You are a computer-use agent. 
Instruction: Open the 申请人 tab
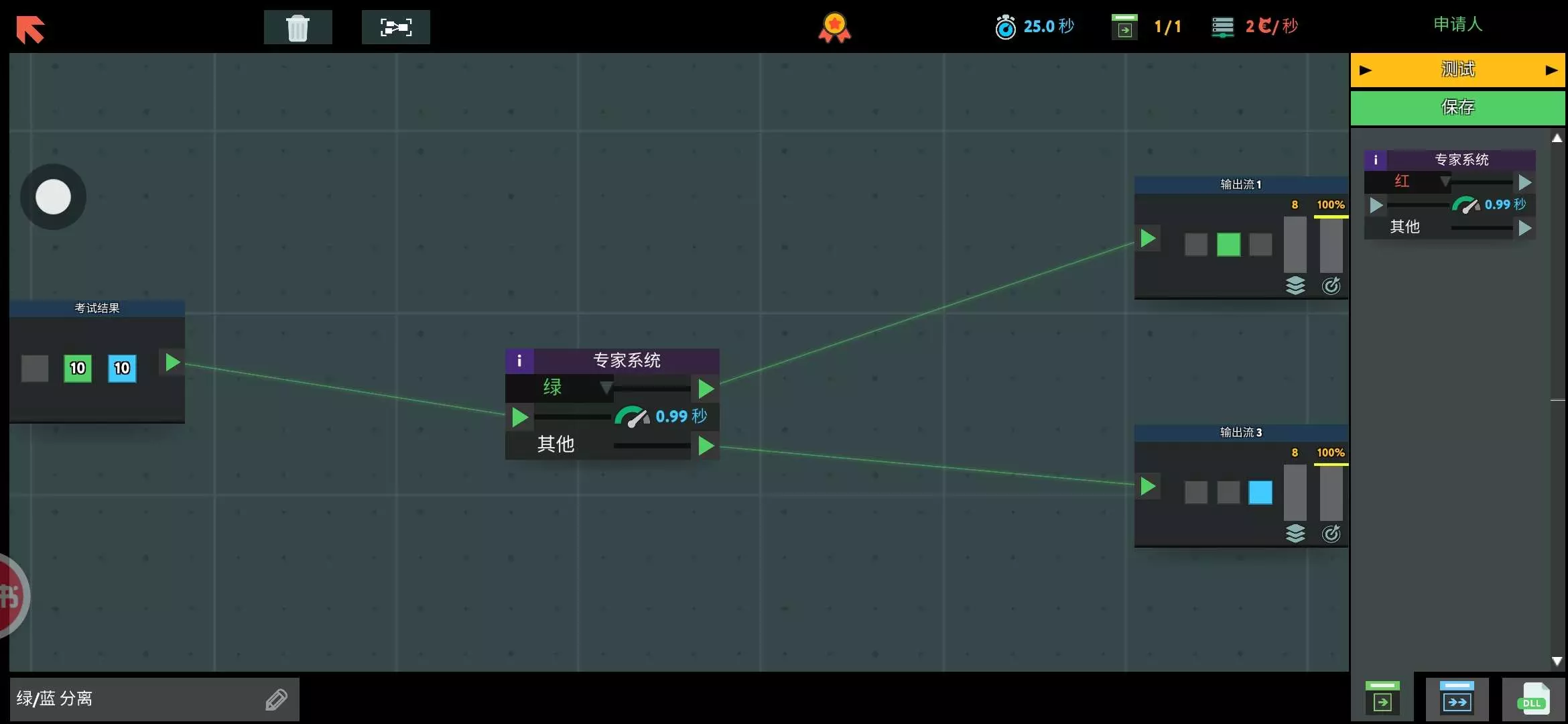coord(1457,25)
